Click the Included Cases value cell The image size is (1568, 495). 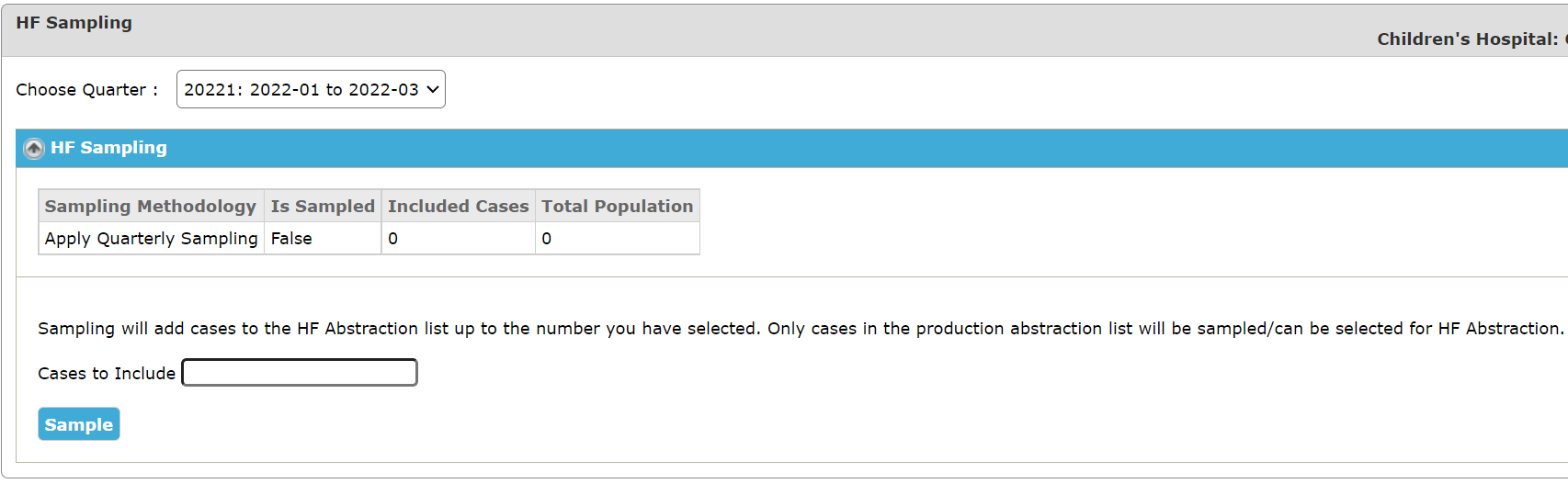pos(459,239)
